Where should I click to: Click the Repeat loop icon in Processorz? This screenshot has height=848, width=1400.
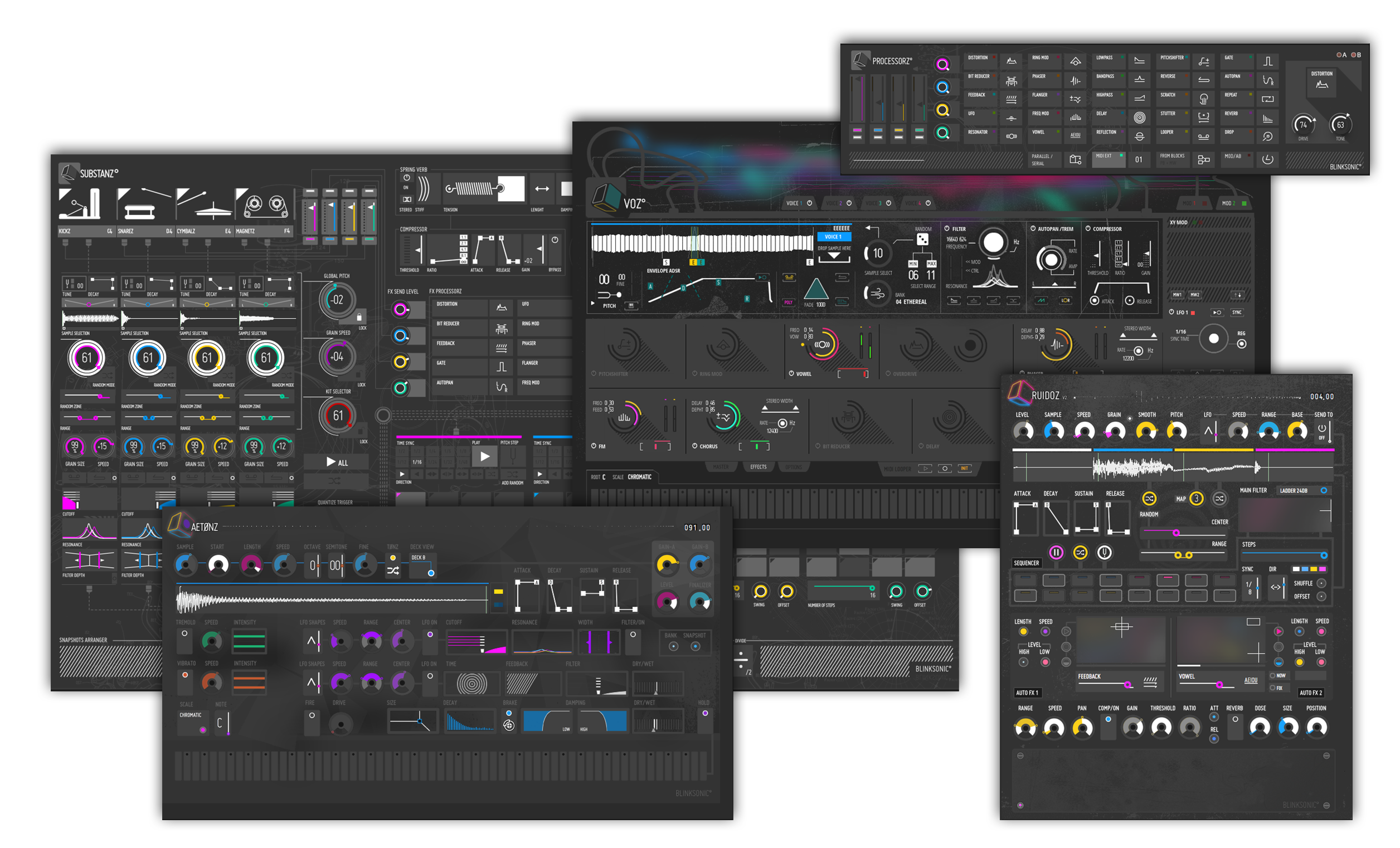pyautogui.click(x=1267, y=99)
